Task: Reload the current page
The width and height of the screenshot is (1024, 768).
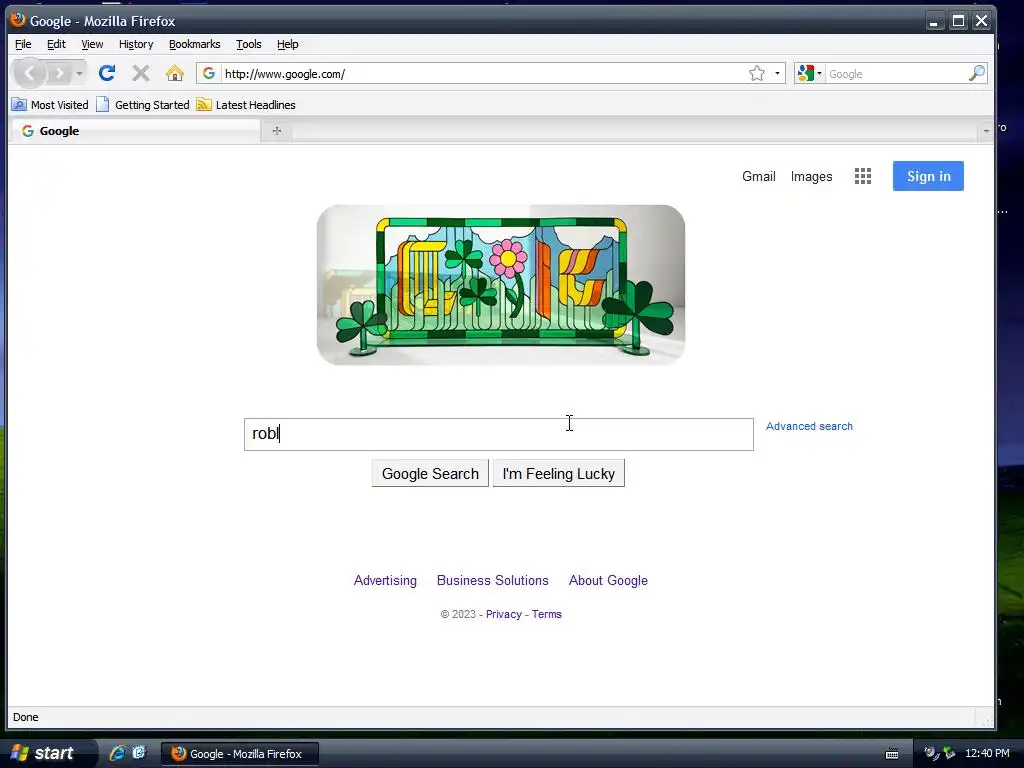Action: pos(107,73)
